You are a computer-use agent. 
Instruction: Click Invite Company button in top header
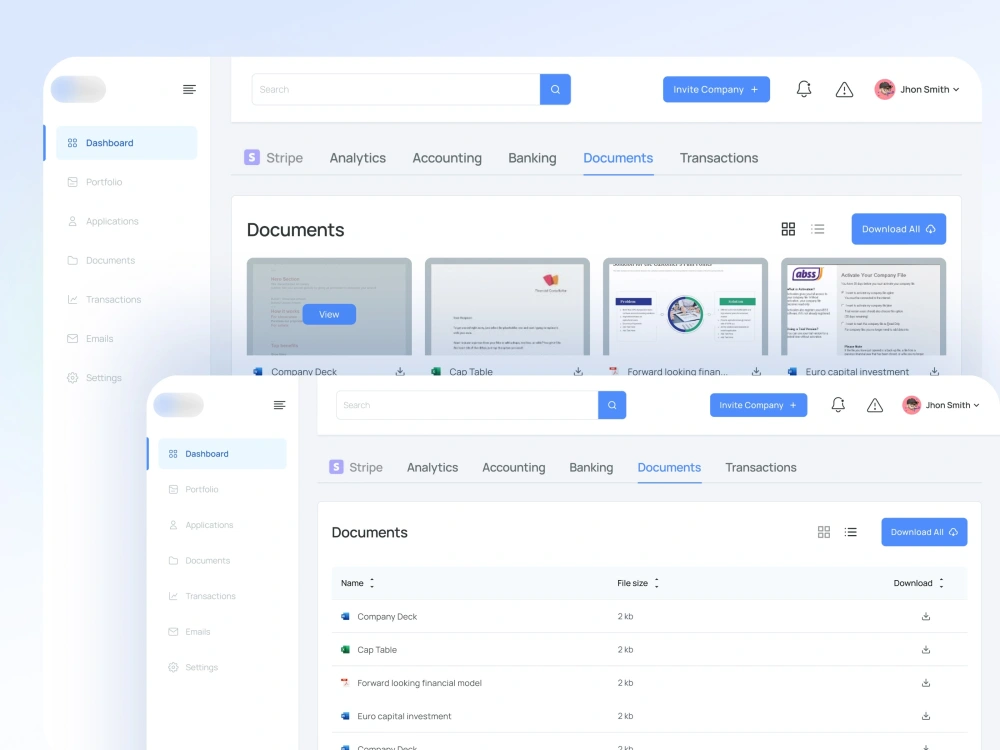tap(716, 89)
